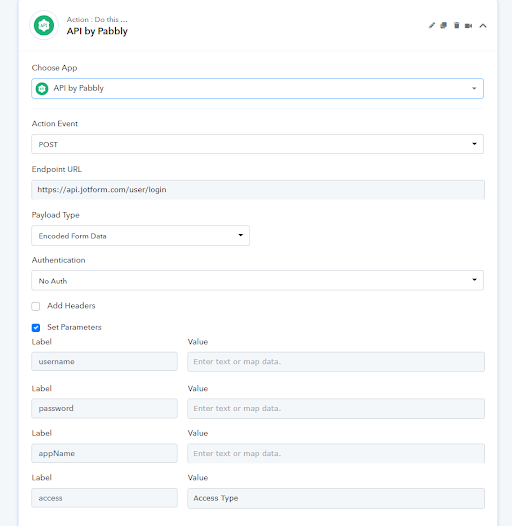512x526 pixels.
Task: Click the value field next to appName
Action: pyautogui.click(x=336, y=453)
